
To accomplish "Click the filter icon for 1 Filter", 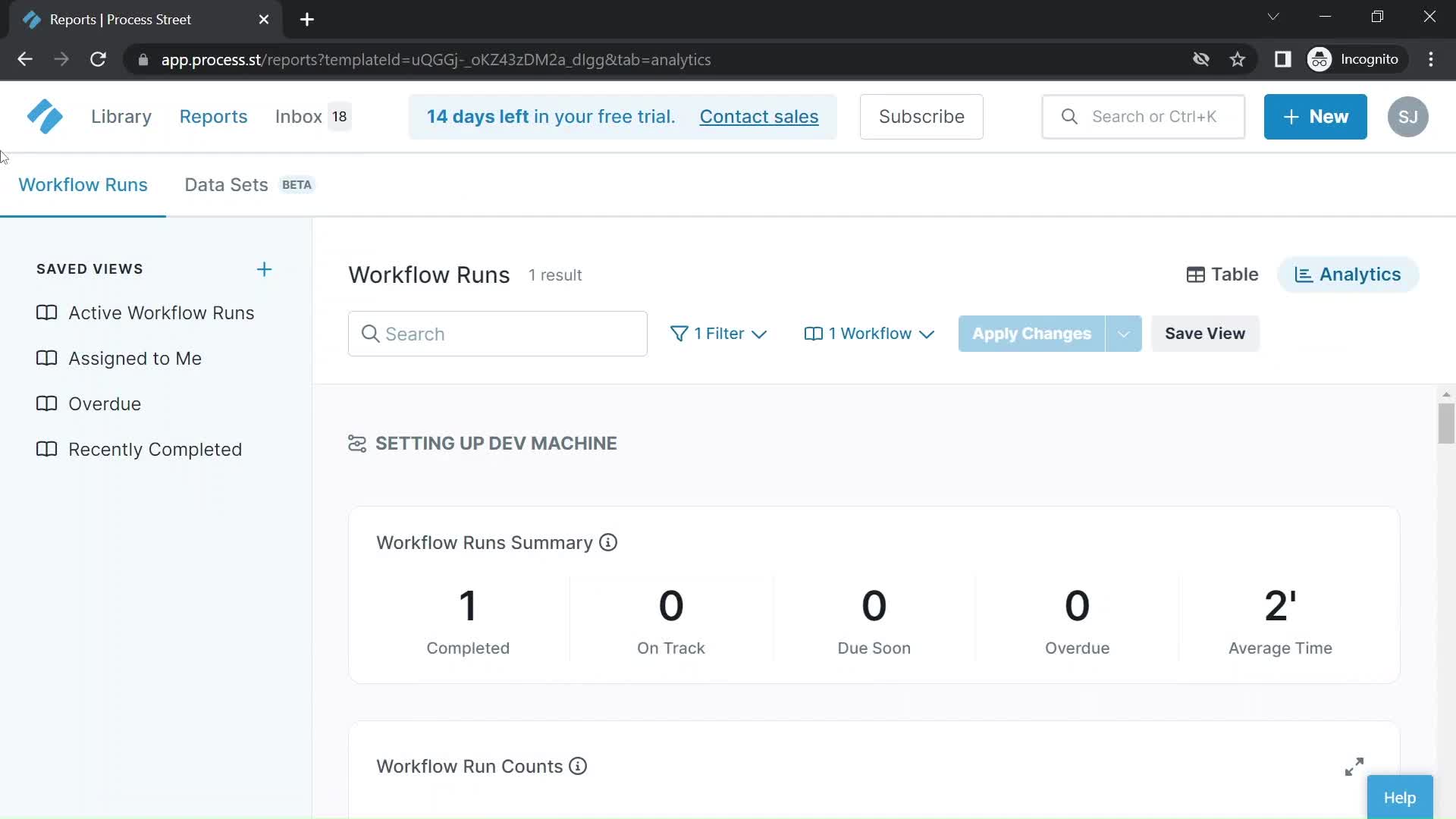I will [x=680, y=333].
